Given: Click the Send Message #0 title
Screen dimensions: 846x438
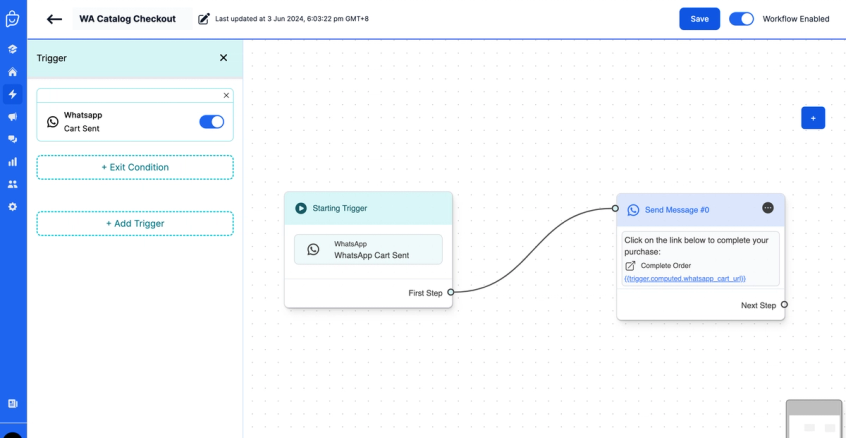Looking at the screenshot, I should pos(677,210).
